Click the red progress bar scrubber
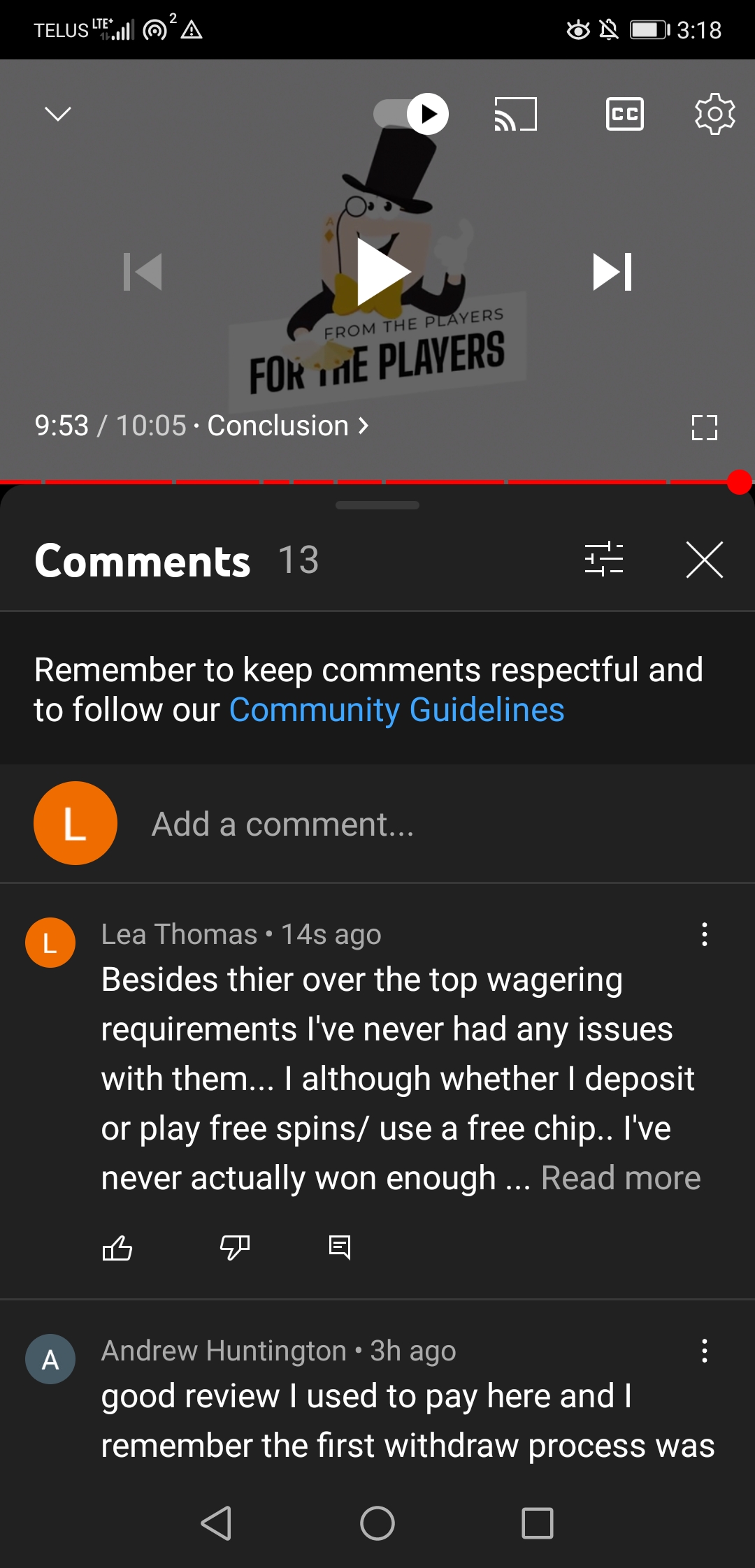The image size is (755, 1568). [x=739, y=481]
